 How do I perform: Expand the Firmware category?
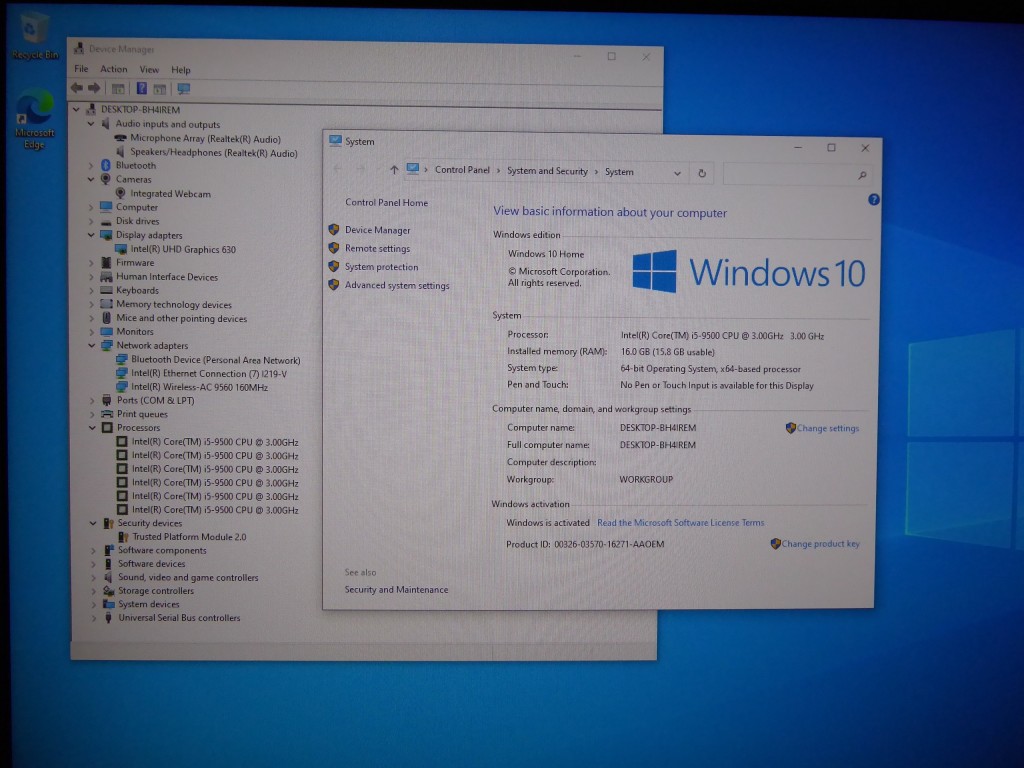point(91,263)
